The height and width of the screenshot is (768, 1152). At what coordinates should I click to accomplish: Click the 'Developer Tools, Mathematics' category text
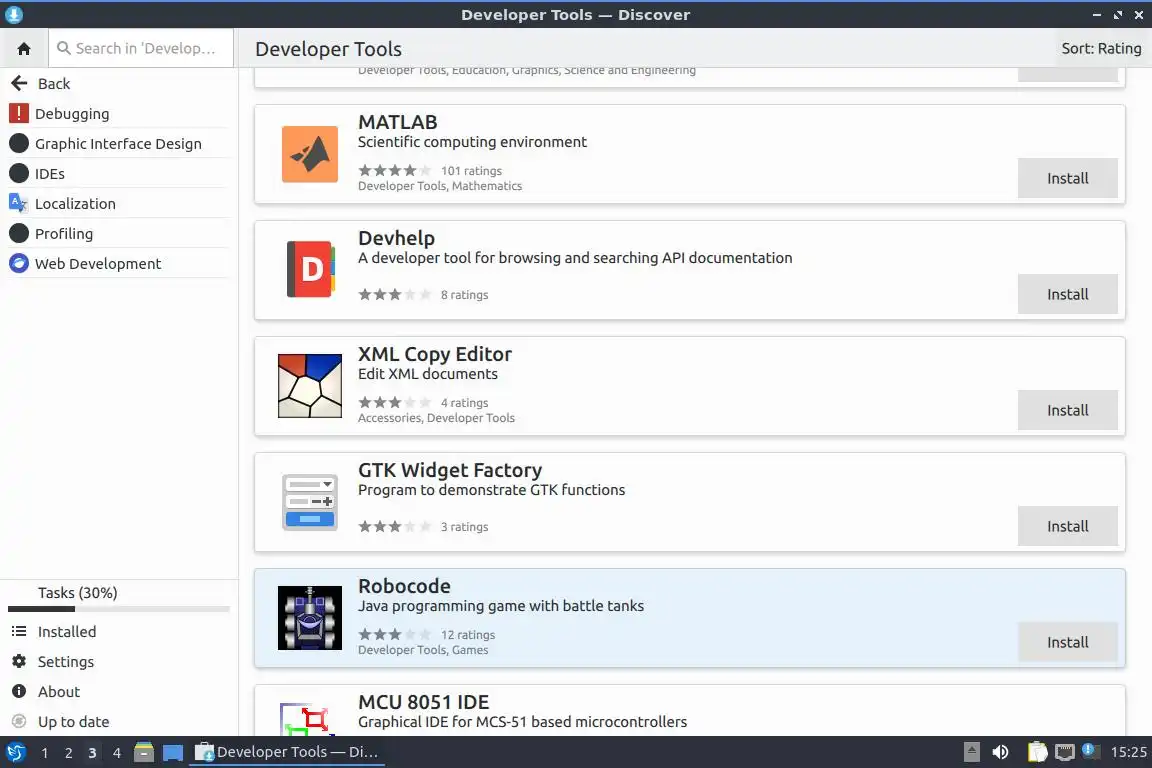tap(440, 186)
